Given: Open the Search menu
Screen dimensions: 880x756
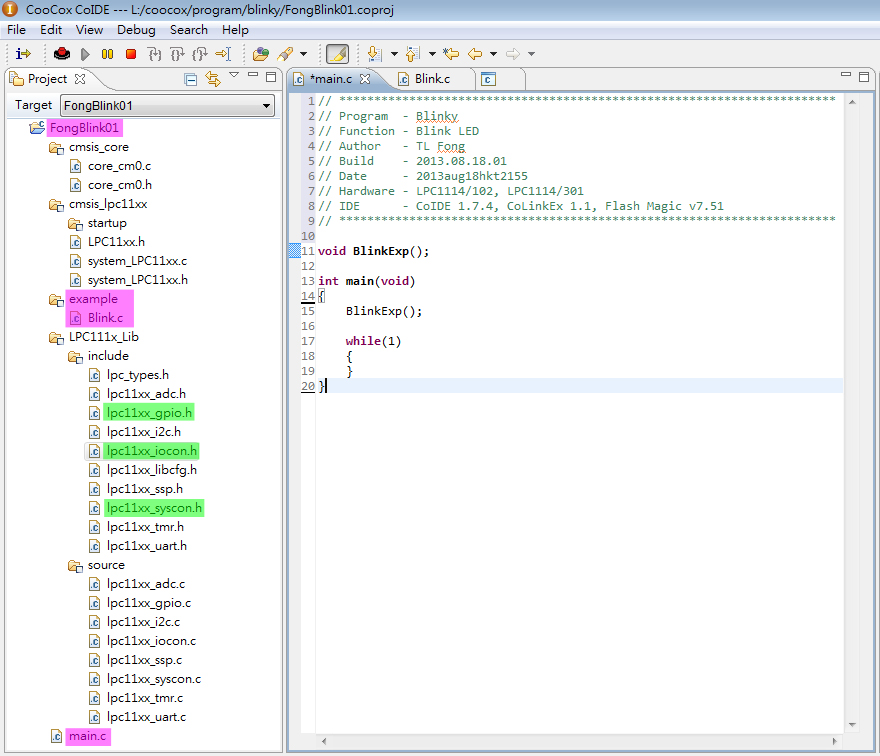Looking at the screenshot, I should pos(189,30).
